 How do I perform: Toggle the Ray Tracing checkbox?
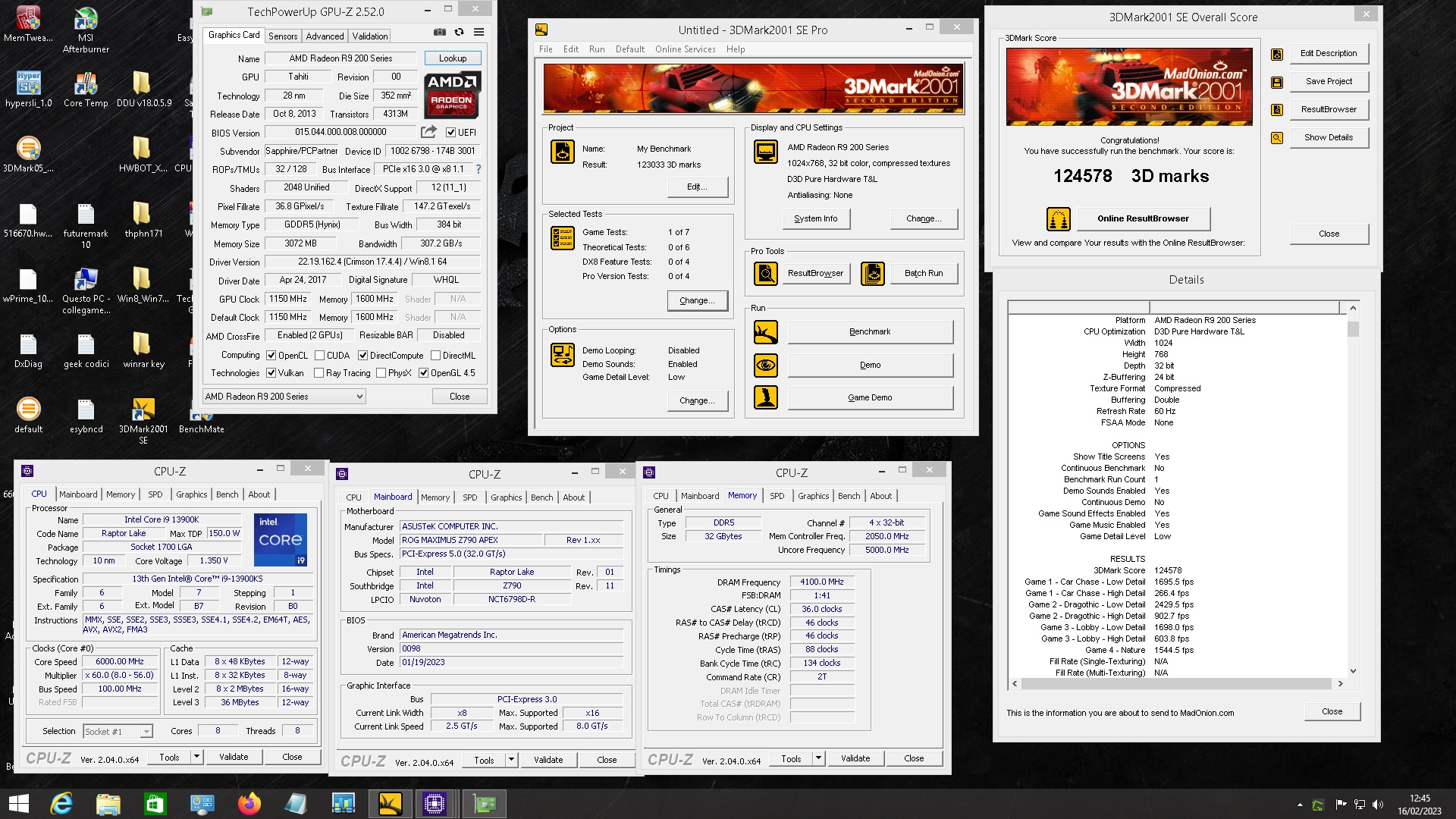318,373
